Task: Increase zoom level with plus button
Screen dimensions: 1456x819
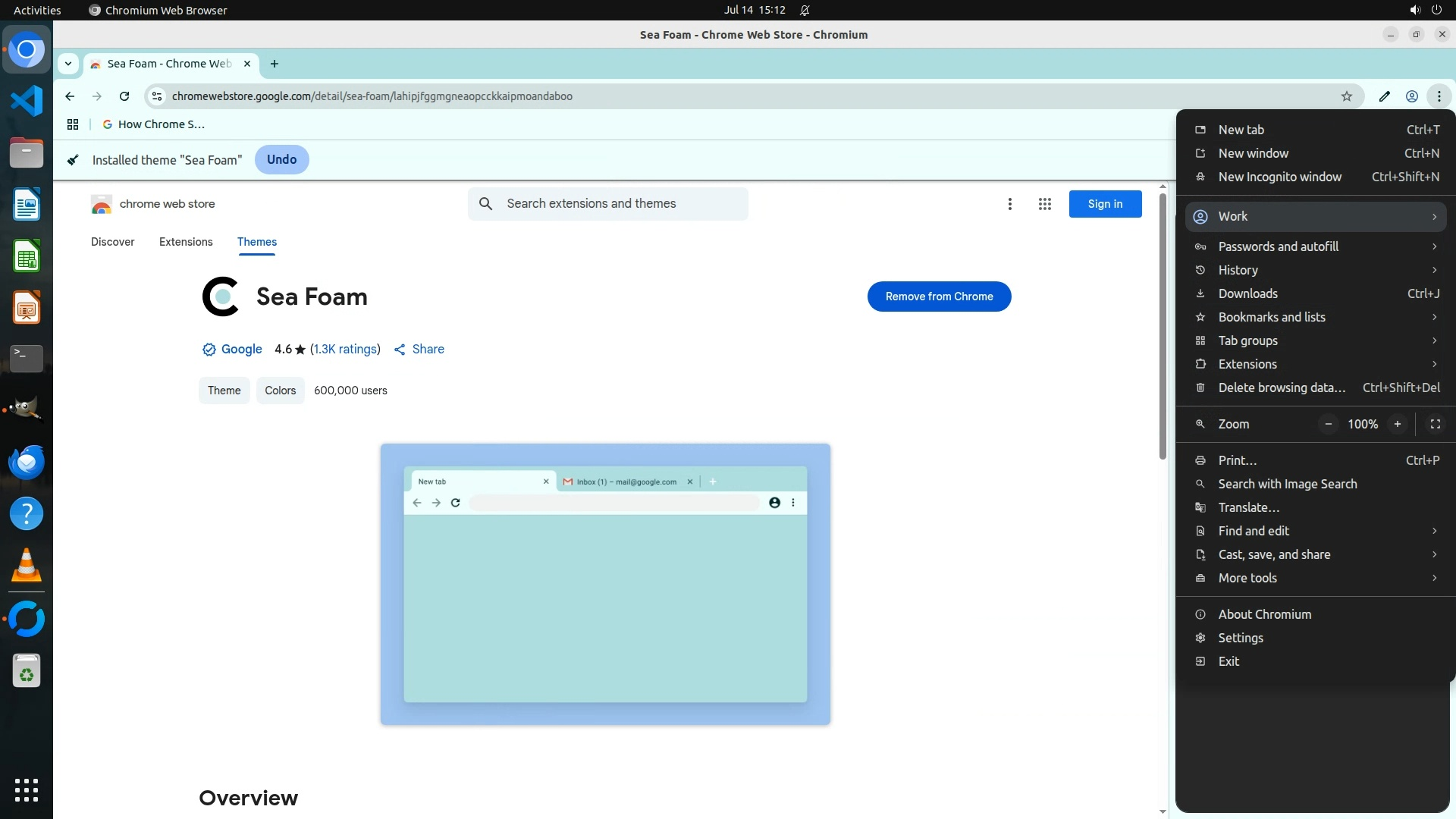Action: click(1397, 424)
